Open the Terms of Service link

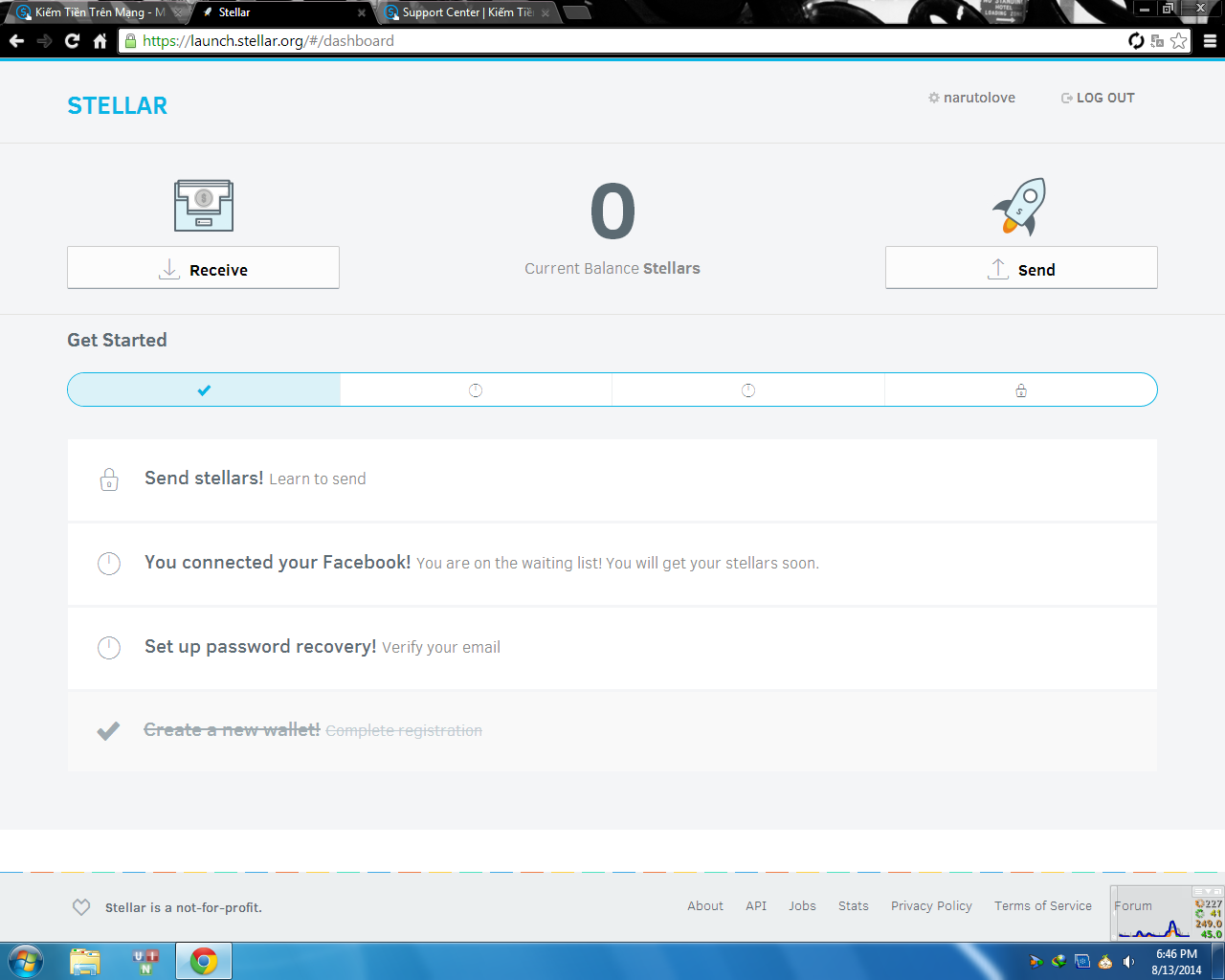click(1043, 905)
